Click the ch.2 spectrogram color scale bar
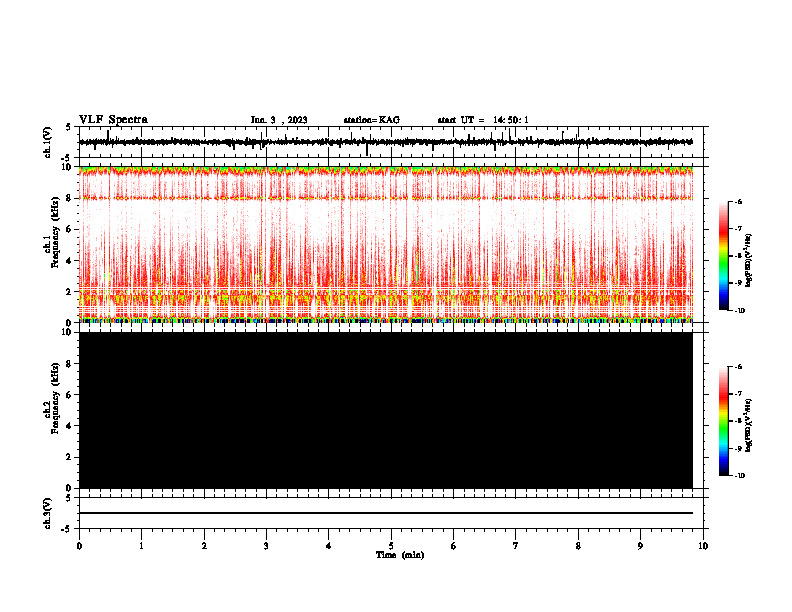The image size is (792, 612). pyautogui.click(x=723, y=421)
